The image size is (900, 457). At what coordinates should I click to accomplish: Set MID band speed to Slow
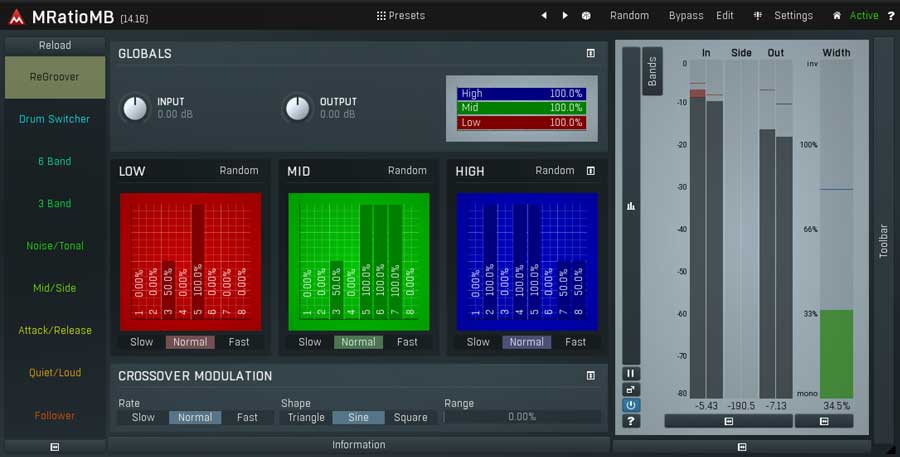(309, 342)
